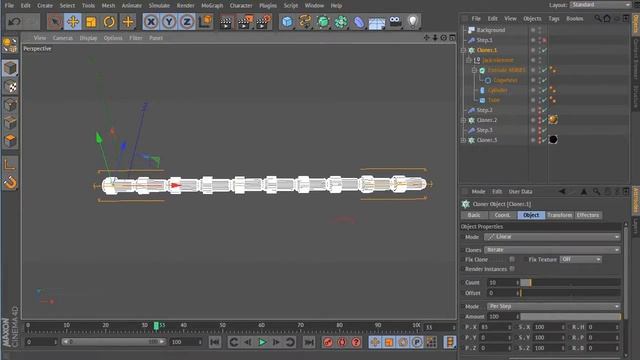Screen dimensions: 640x360
Task: Click Render Active View clapperboard icon
Action: [x=225, y=22]
